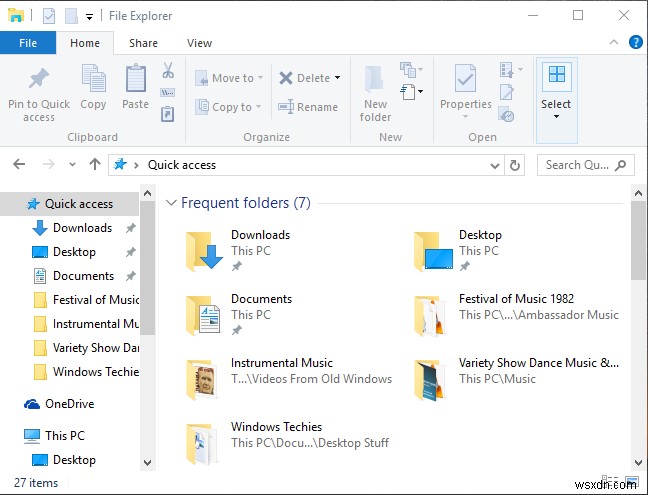This screenshot has height=495, width=648.
Task: Click Pin to Quick access button
Action: tap(39, 95)
